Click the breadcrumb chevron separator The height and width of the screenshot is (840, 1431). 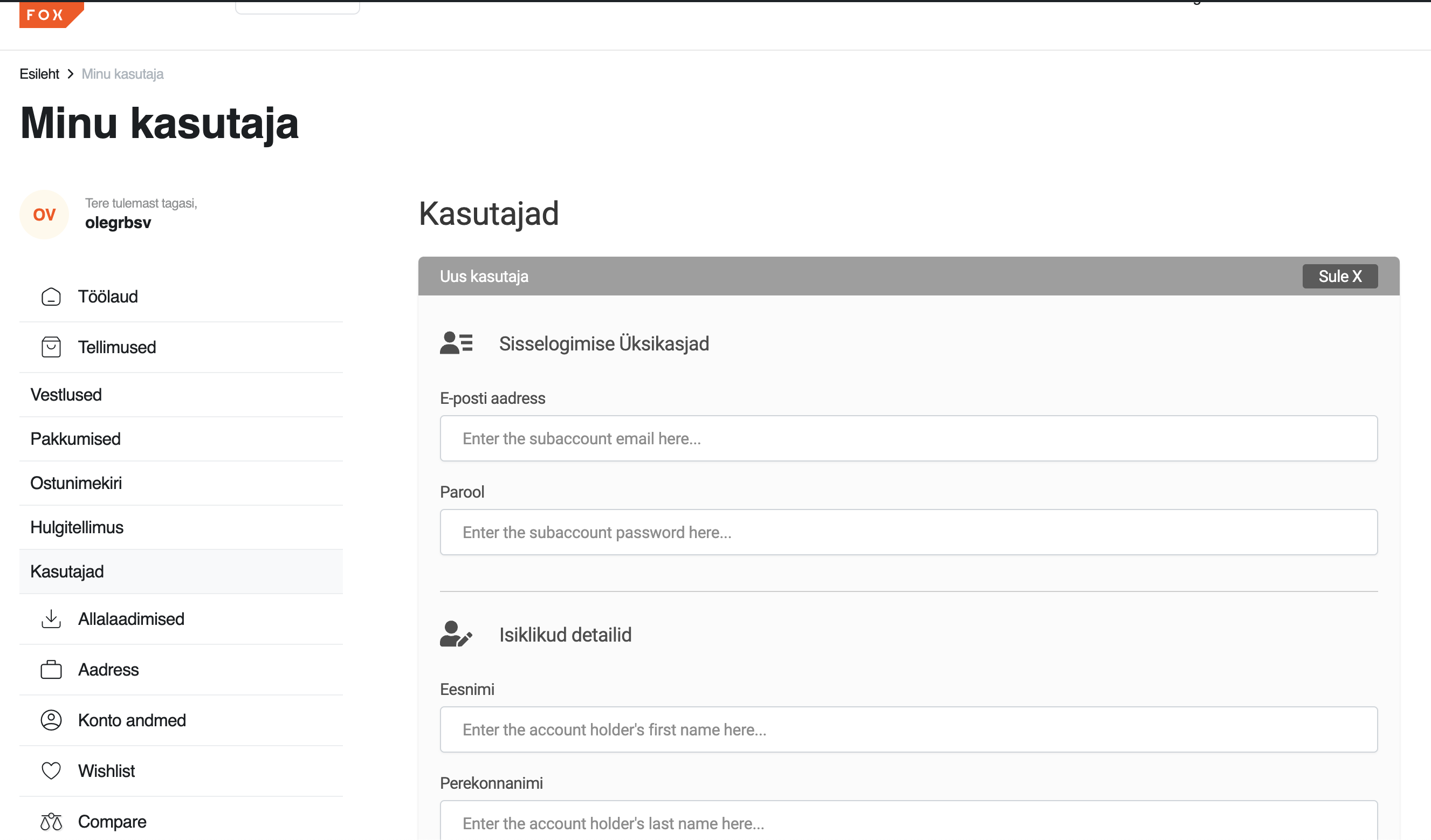(x=71, y=74)
